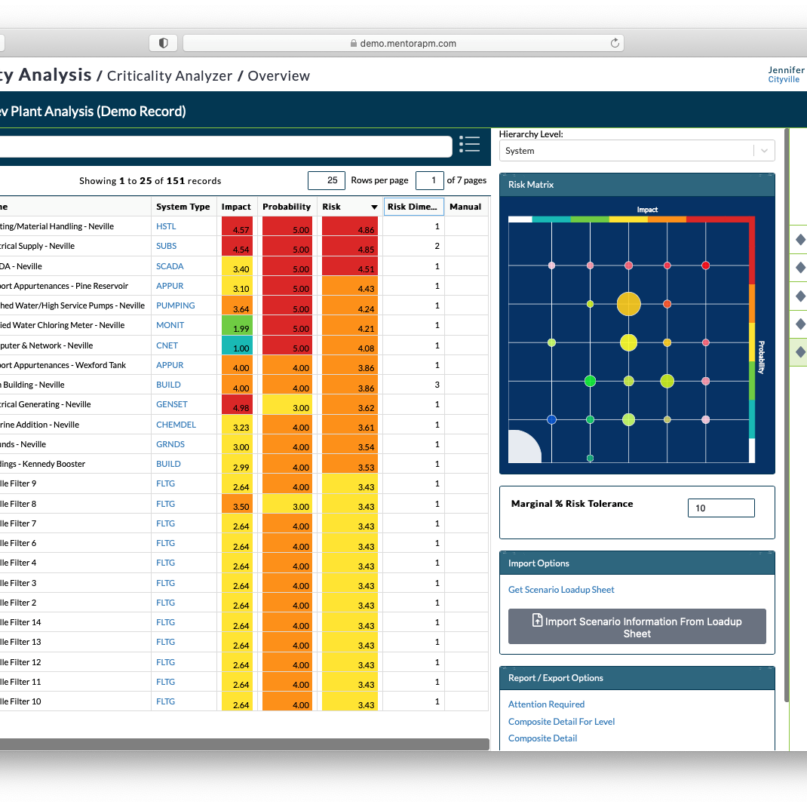The width and height of the screenshot is (807, 807).
Task: Click the Composite Detail For Level link
Action: (x=561, y=721)
